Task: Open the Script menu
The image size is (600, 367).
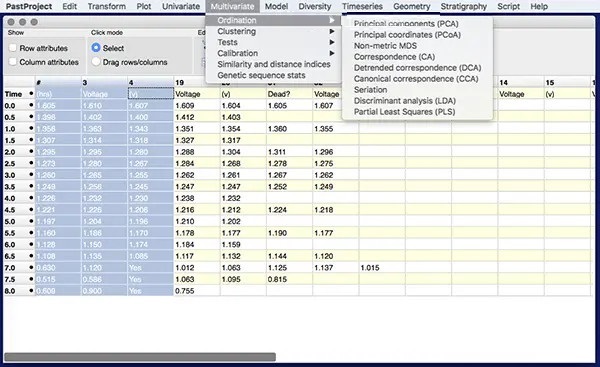Action: pyautogui.click(x=509, y=7)
